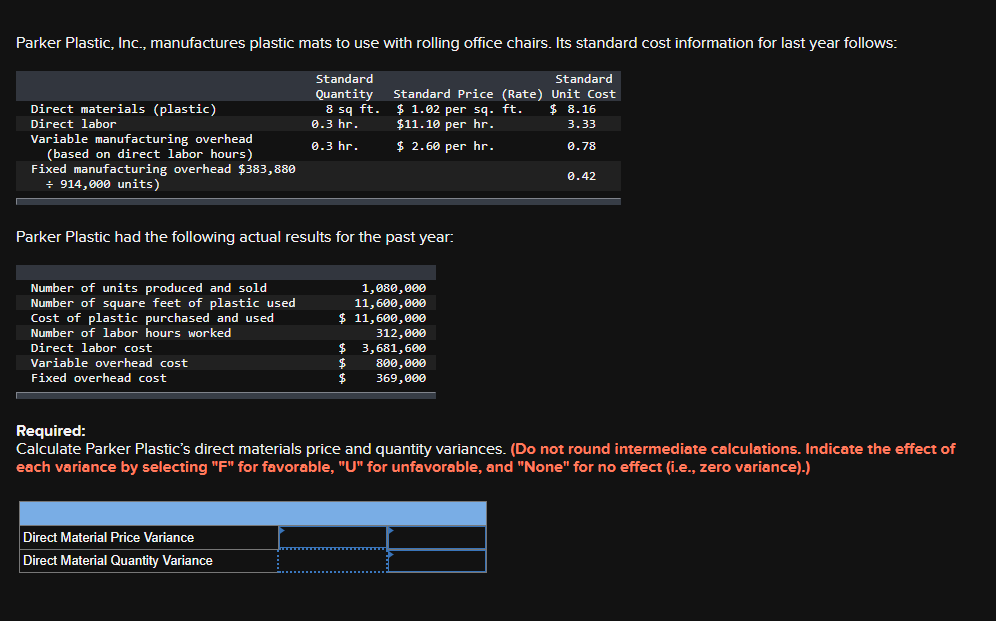The image size is (996, 621).
Task: Click 'Number of units produced and sold' label
Action: pos(149,288)
